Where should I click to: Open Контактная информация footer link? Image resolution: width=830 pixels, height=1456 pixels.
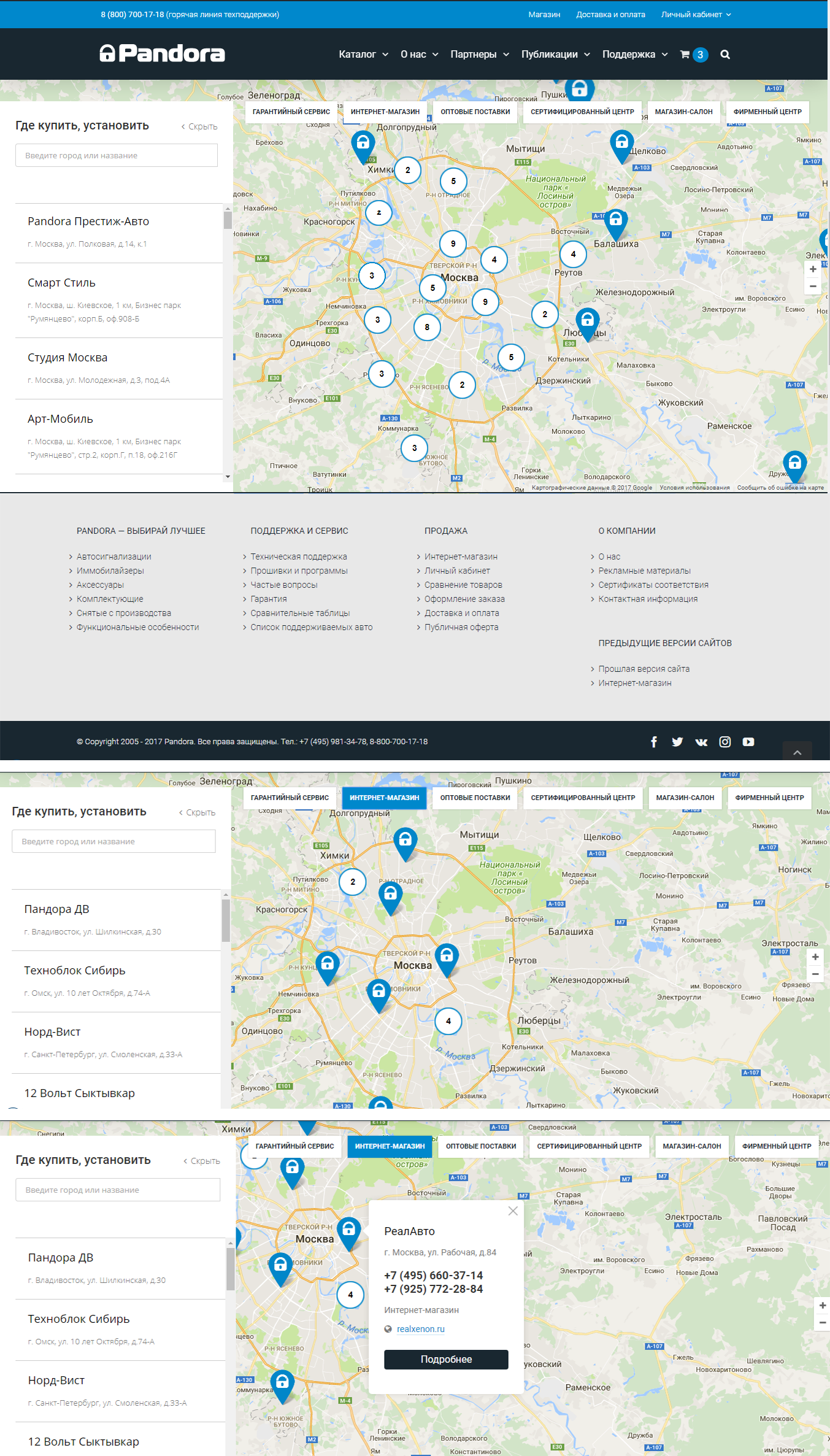point(648,599)
